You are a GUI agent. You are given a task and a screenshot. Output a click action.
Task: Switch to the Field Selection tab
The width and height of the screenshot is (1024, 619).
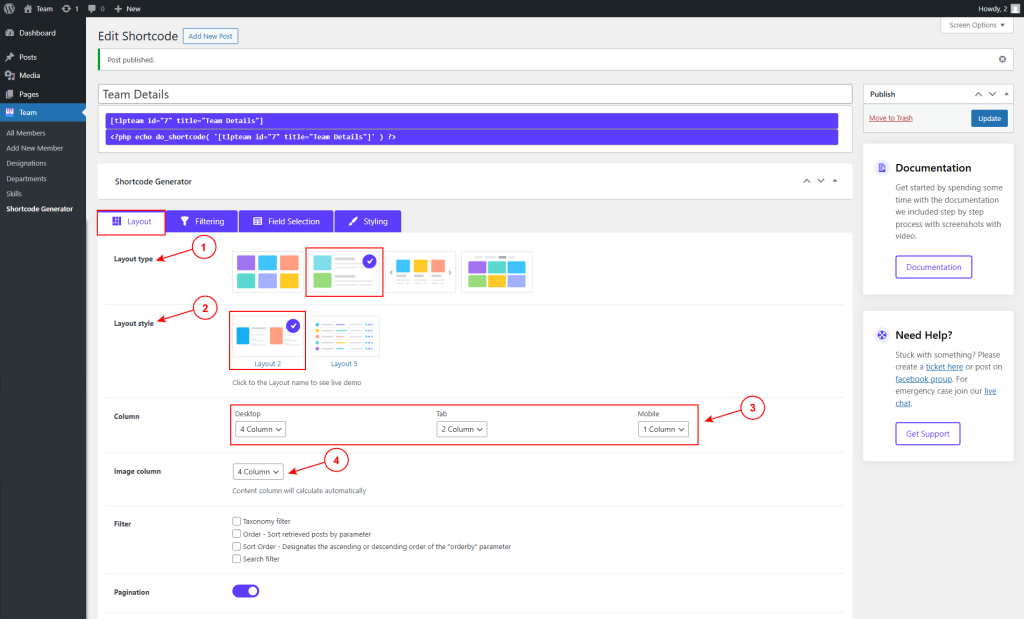point(286,221)
